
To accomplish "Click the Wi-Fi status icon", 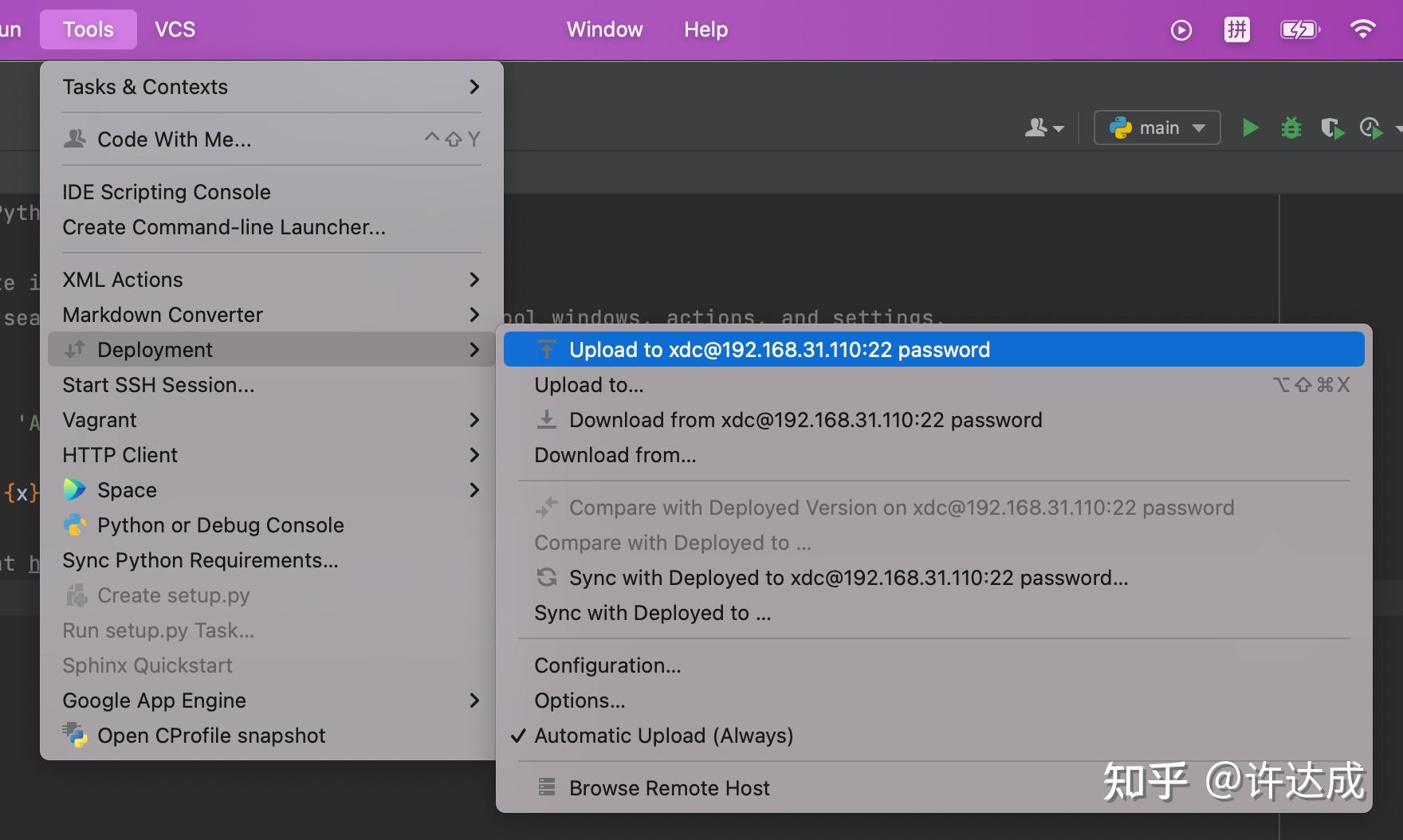I will [x=1362, y=29].
